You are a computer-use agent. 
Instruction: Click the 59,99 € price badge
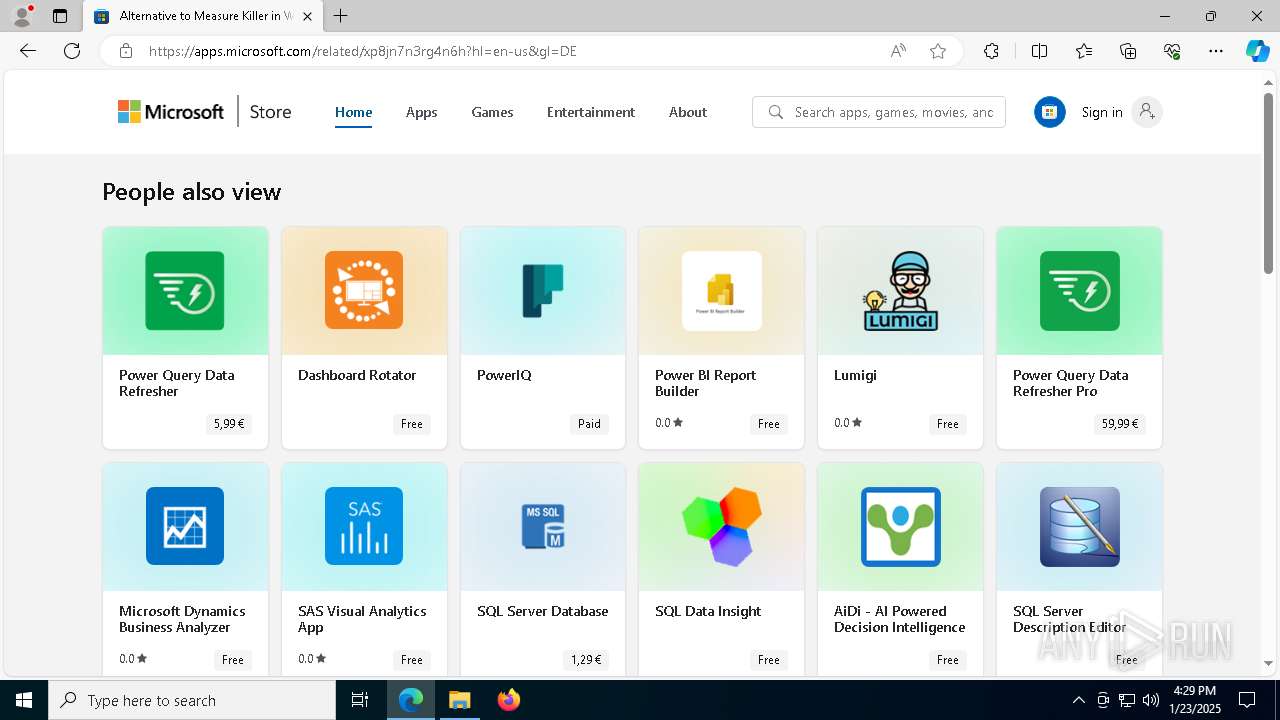[x=1119, y=424]
